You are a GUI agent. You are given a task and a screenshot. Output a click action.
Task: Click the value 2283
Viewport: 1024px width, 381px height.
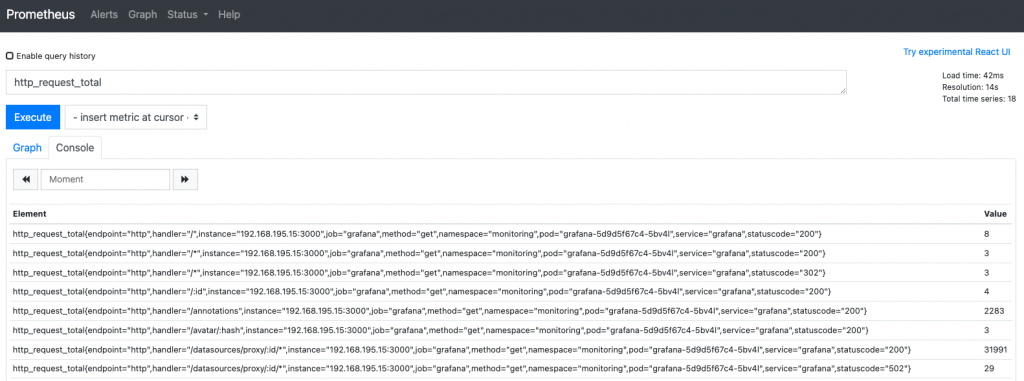[994, 310]
